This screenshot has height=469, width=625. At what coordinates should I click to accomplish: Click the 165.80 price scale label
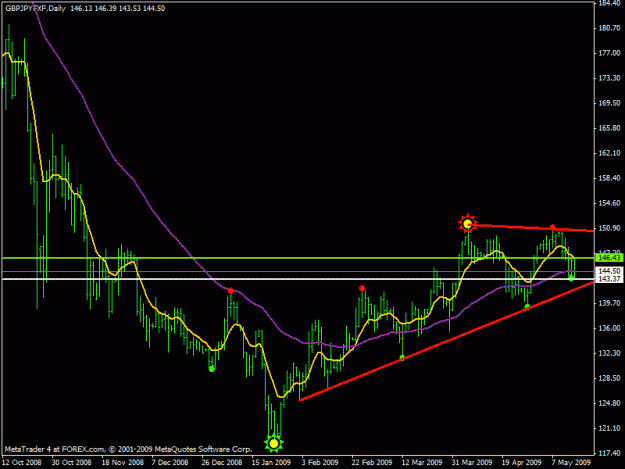point(609,128)
